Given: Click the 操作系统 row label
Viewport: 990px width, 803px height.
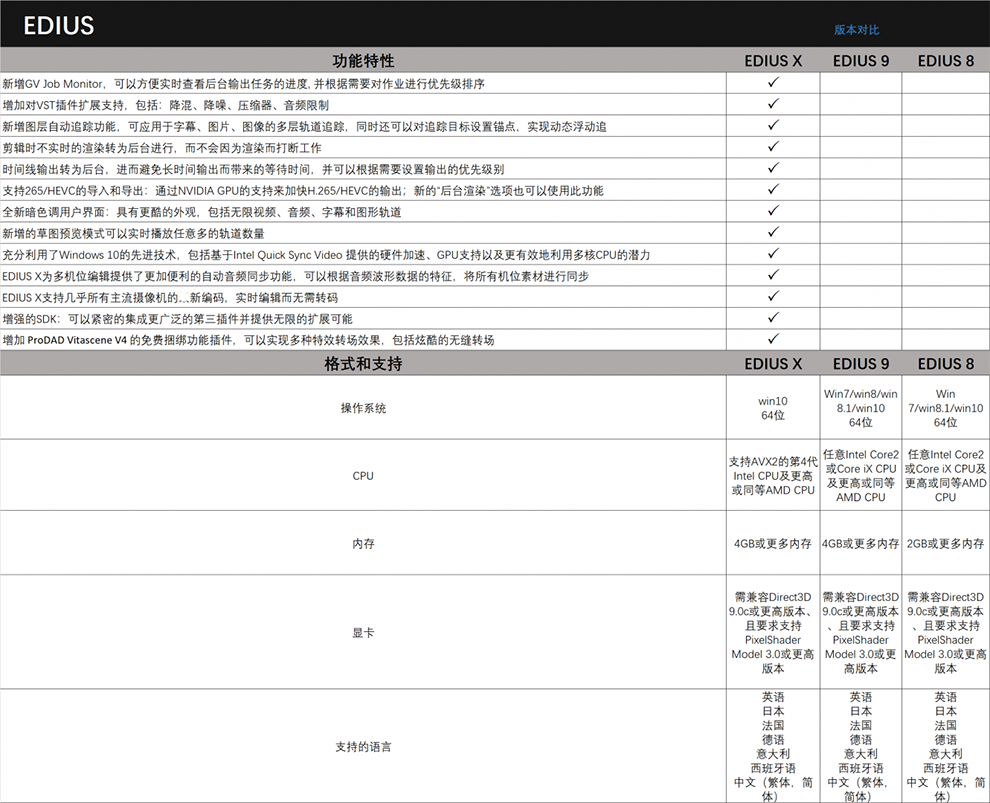Looking at the screenshot, I should click(x=363, y=408).
